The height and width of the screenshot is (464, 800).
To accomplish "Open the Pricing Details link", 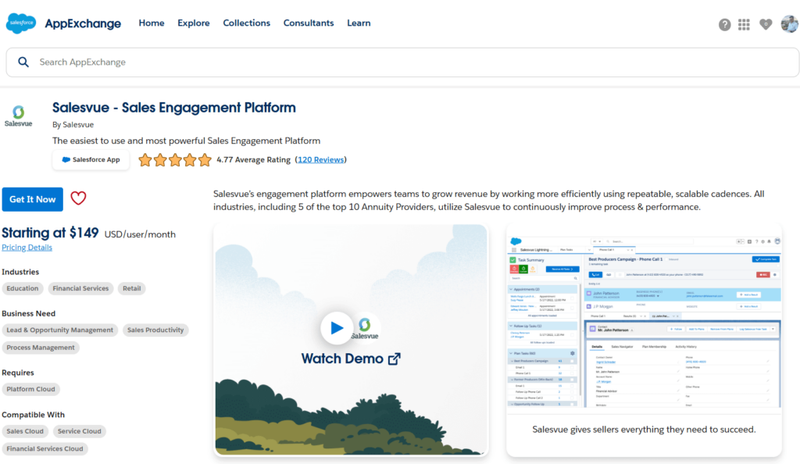I will [x=27, y=248].
